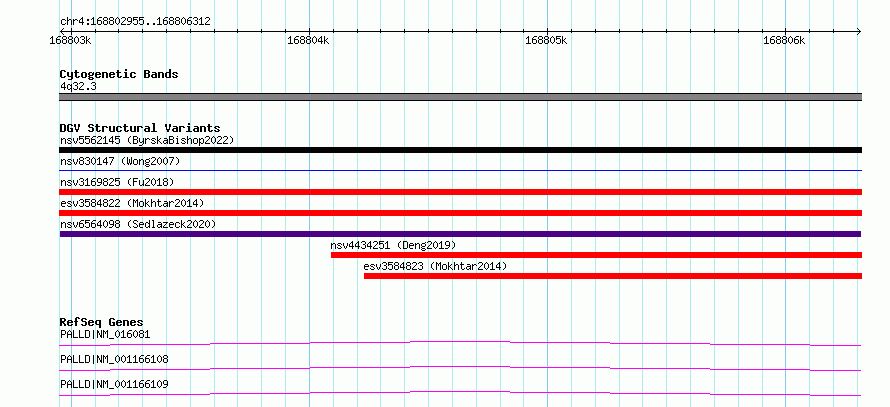Click the red esv3584823 variant bar
The height and width of the screenshot is (407, 890).
(613, 276)
